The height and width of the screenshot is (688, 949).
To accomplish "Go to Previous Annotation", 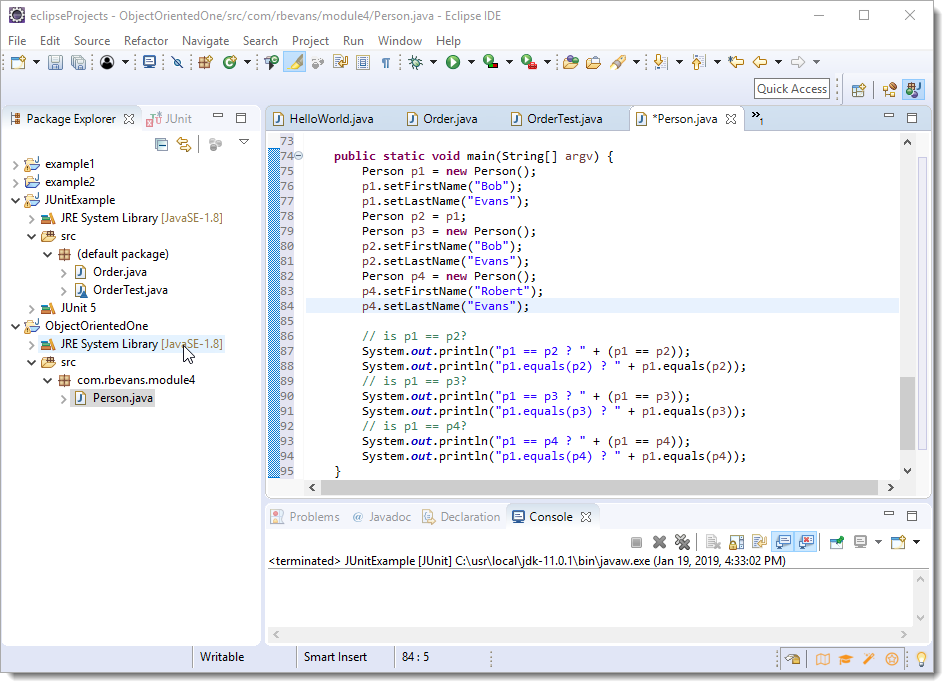I will coord(698,62).
